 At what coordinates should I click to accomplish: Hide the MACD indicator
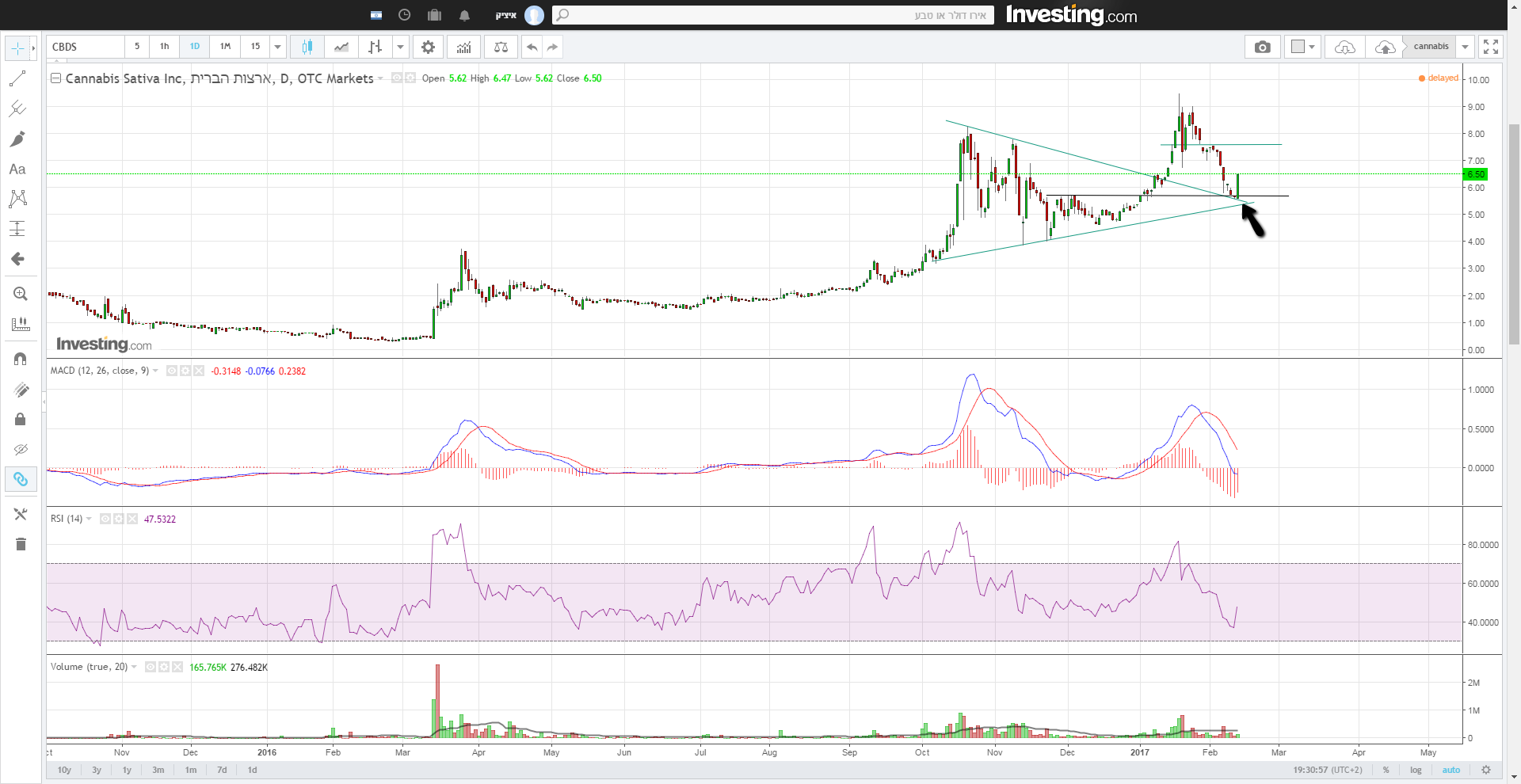point(172,371)
